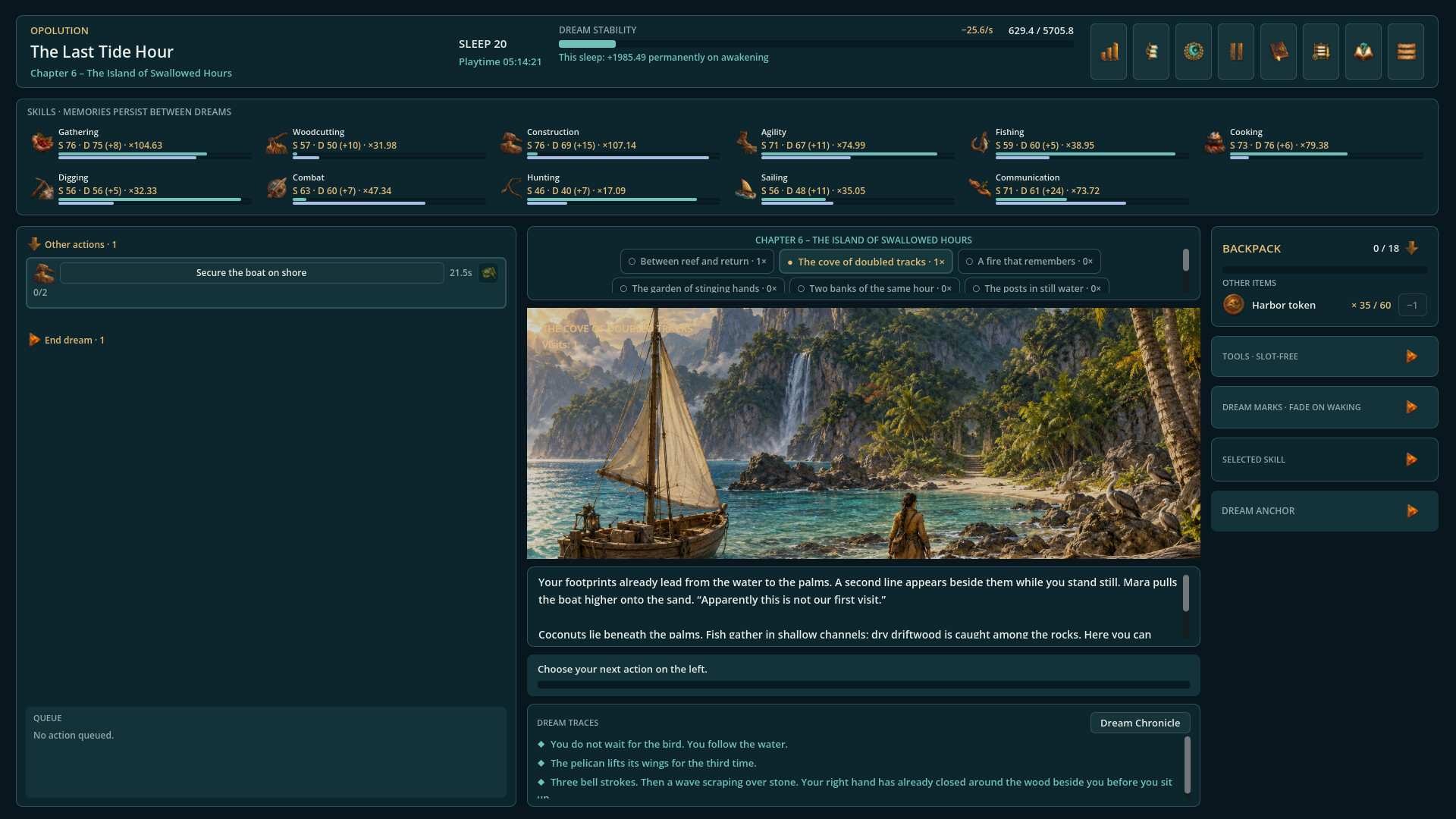Pause the game with pause icon

(1236, 52)
